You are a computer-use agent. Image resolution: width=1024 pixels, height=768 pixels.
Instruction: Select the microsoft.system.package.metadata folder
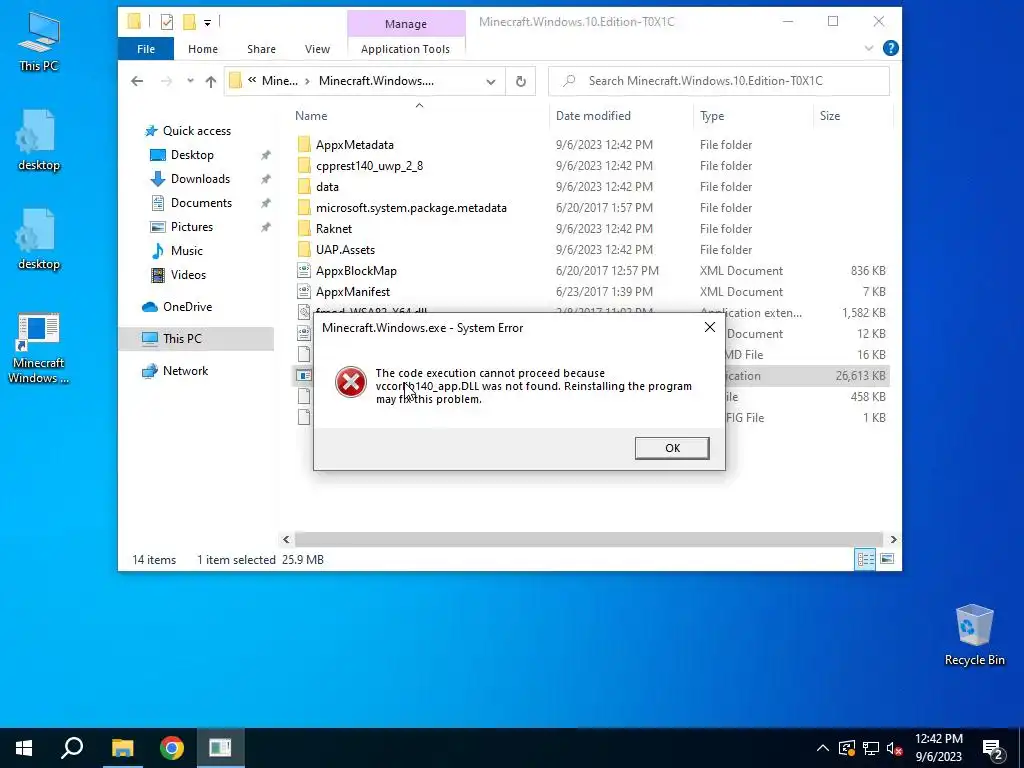411,208
